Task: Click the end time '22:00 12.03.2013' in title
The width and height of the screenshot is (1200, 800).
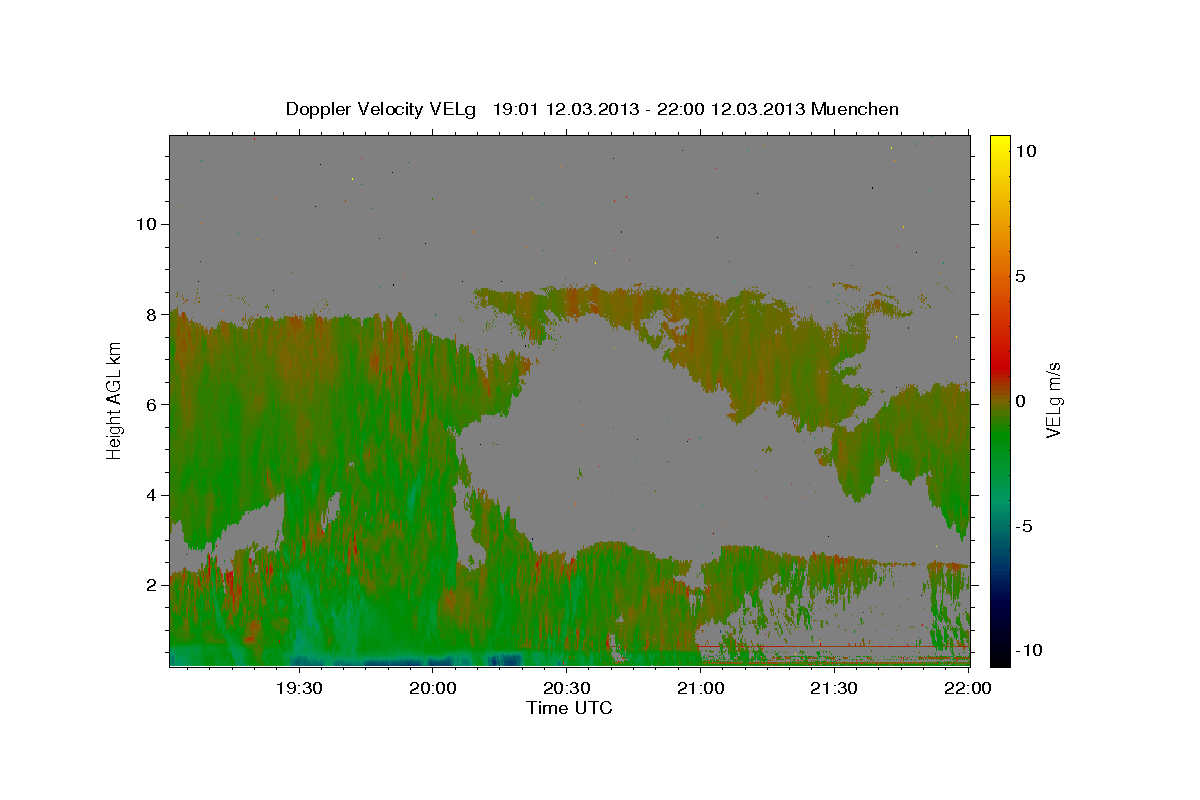Action: tap(733, 109)
